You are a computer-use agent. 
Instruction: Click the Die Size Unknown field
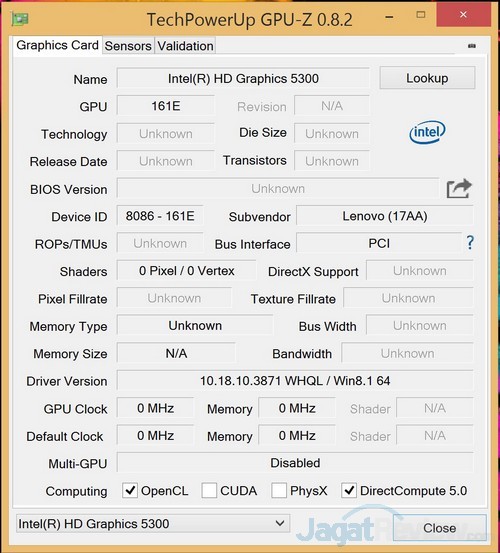coord(332,133)
